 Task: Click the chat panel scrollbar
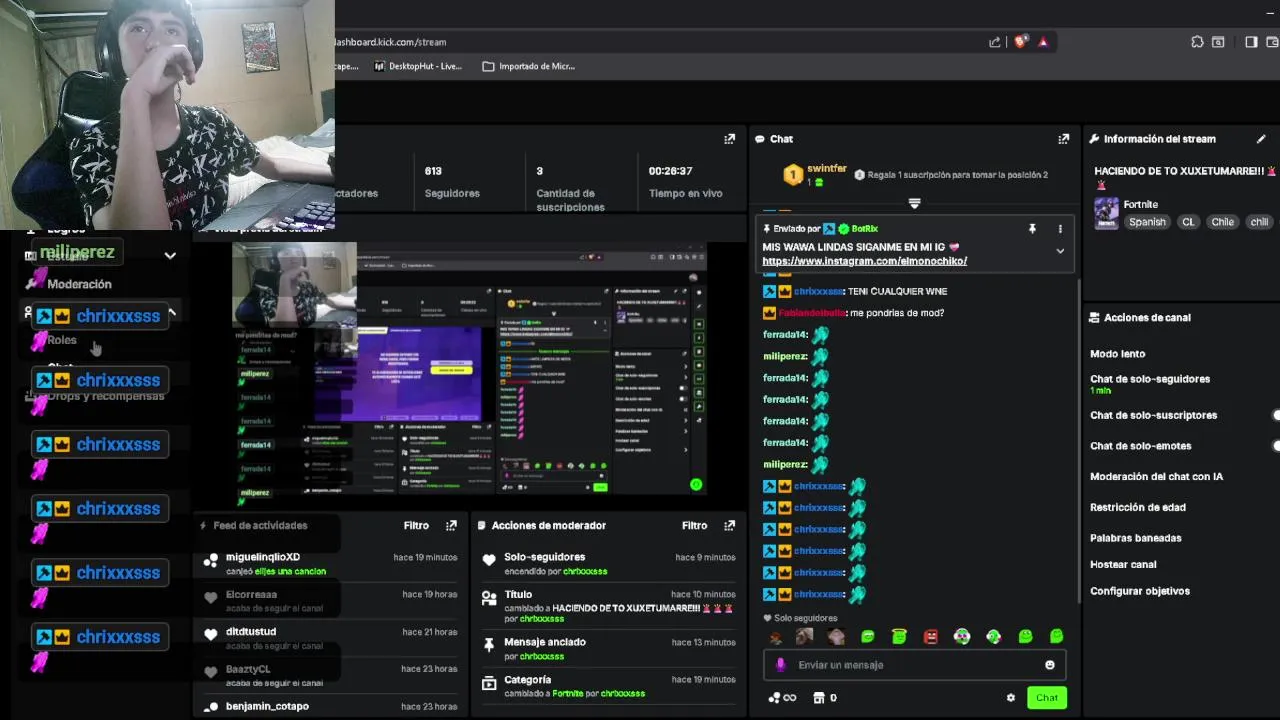1078,440
